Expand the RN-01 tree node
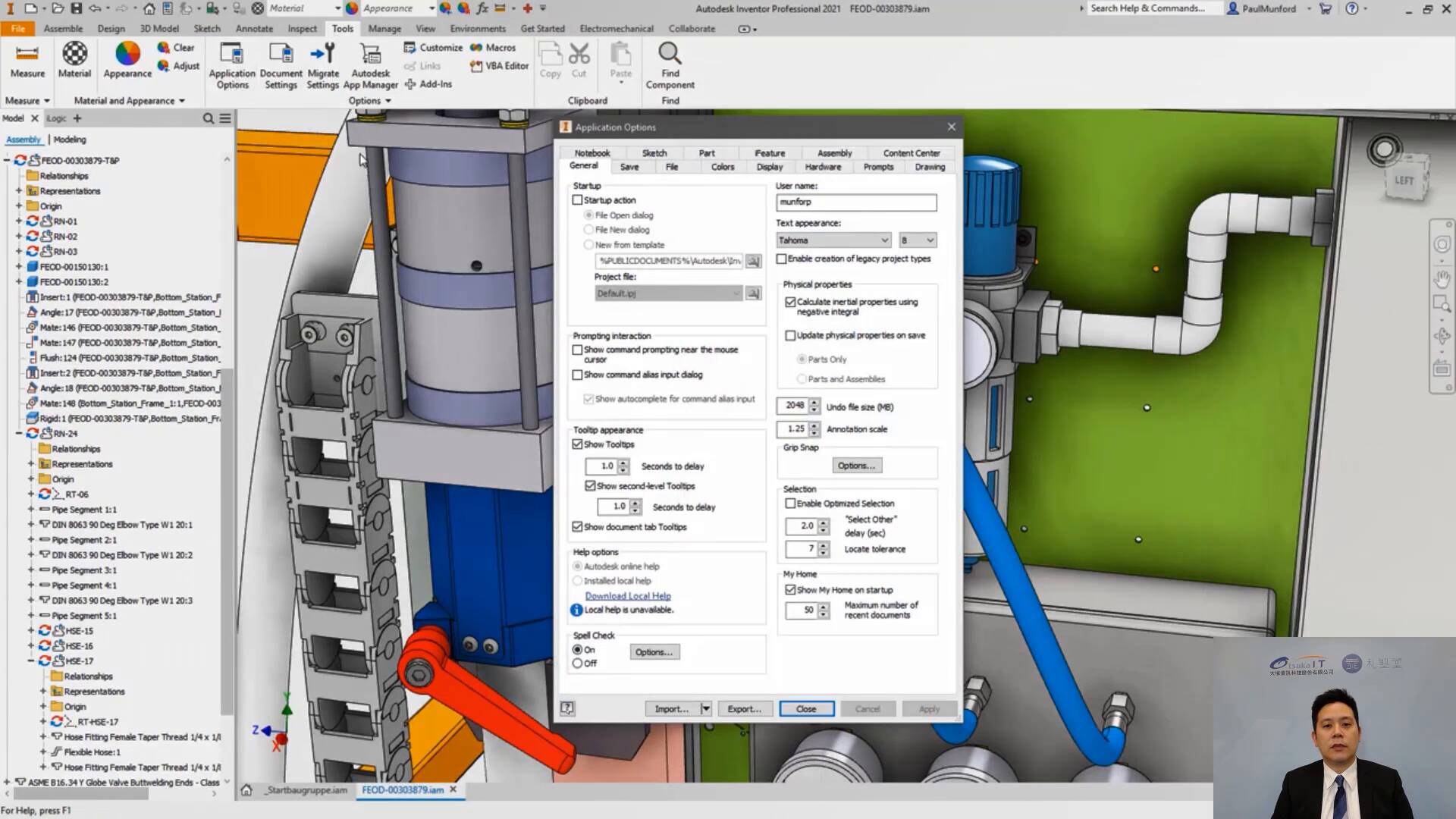 [x=19, y=221]
